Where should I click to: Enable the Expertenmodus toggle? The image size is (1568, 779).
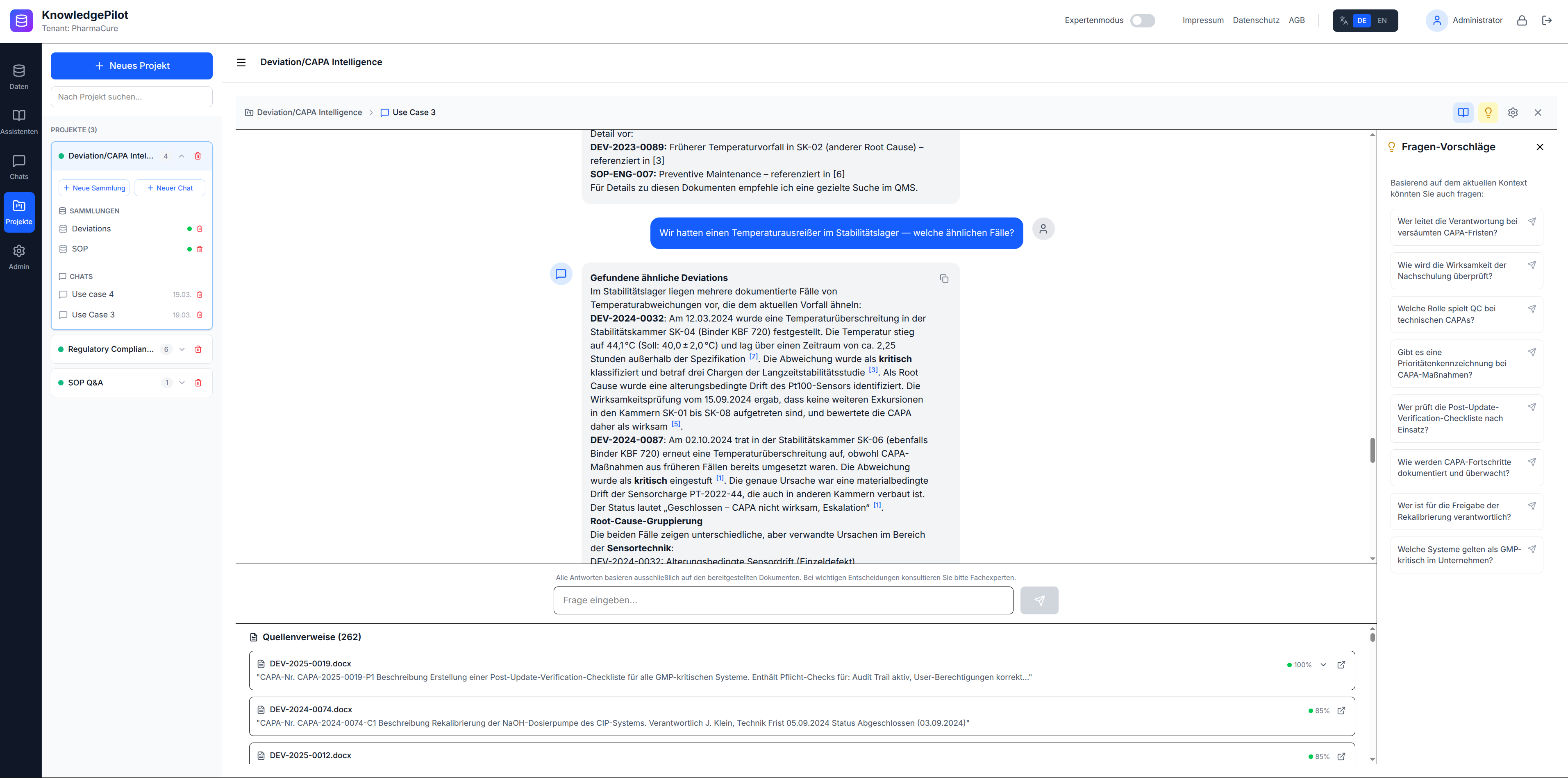tap(1143, 20)
